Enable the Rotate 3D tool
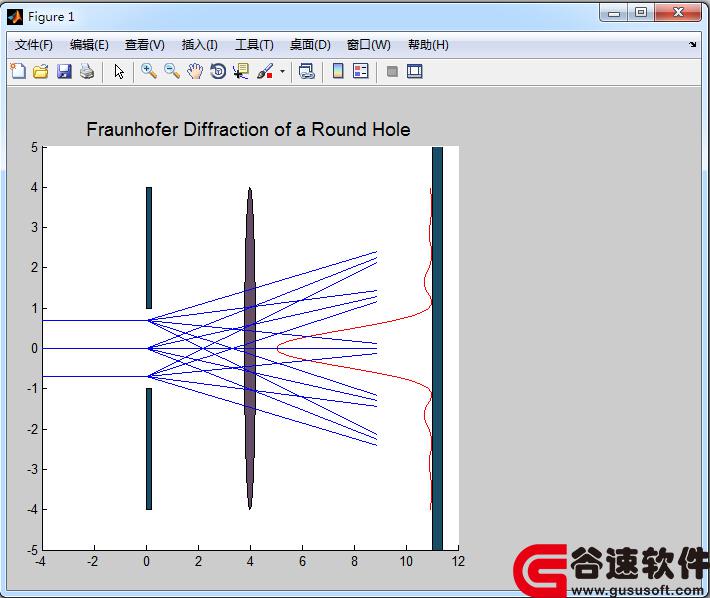710x598 pixels. coord(218,71)
